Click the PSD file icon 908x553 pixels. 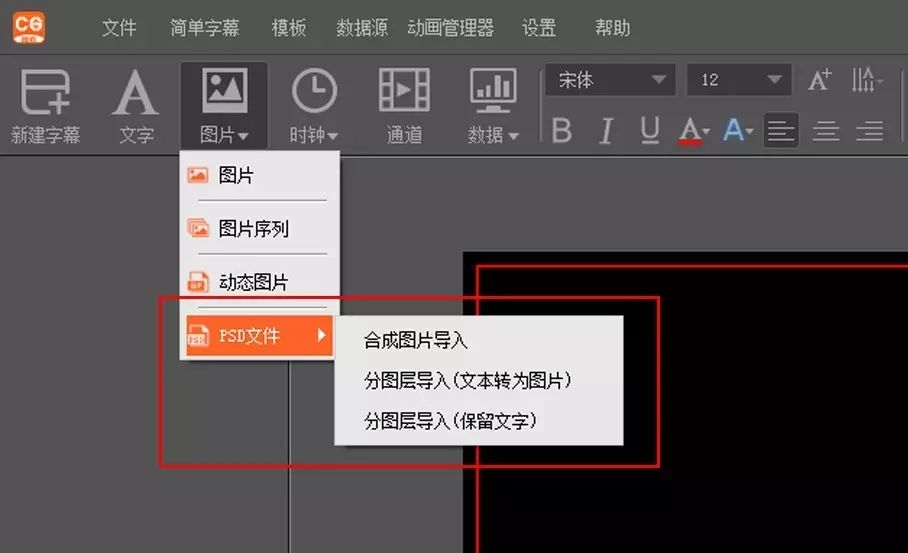click(197, 335)
